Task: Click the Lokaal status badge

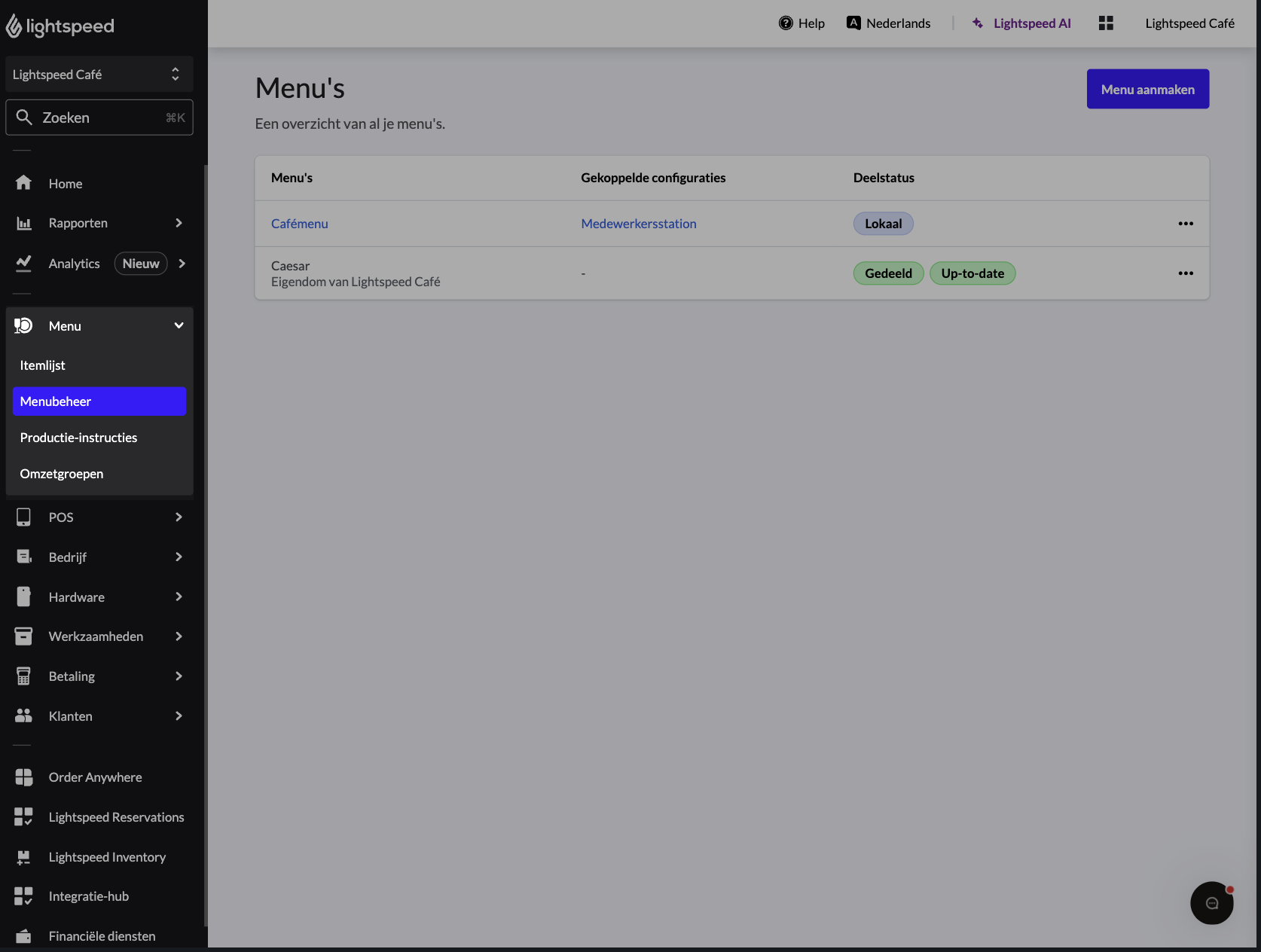Action: pyautogui.click(x=883, y=224)
